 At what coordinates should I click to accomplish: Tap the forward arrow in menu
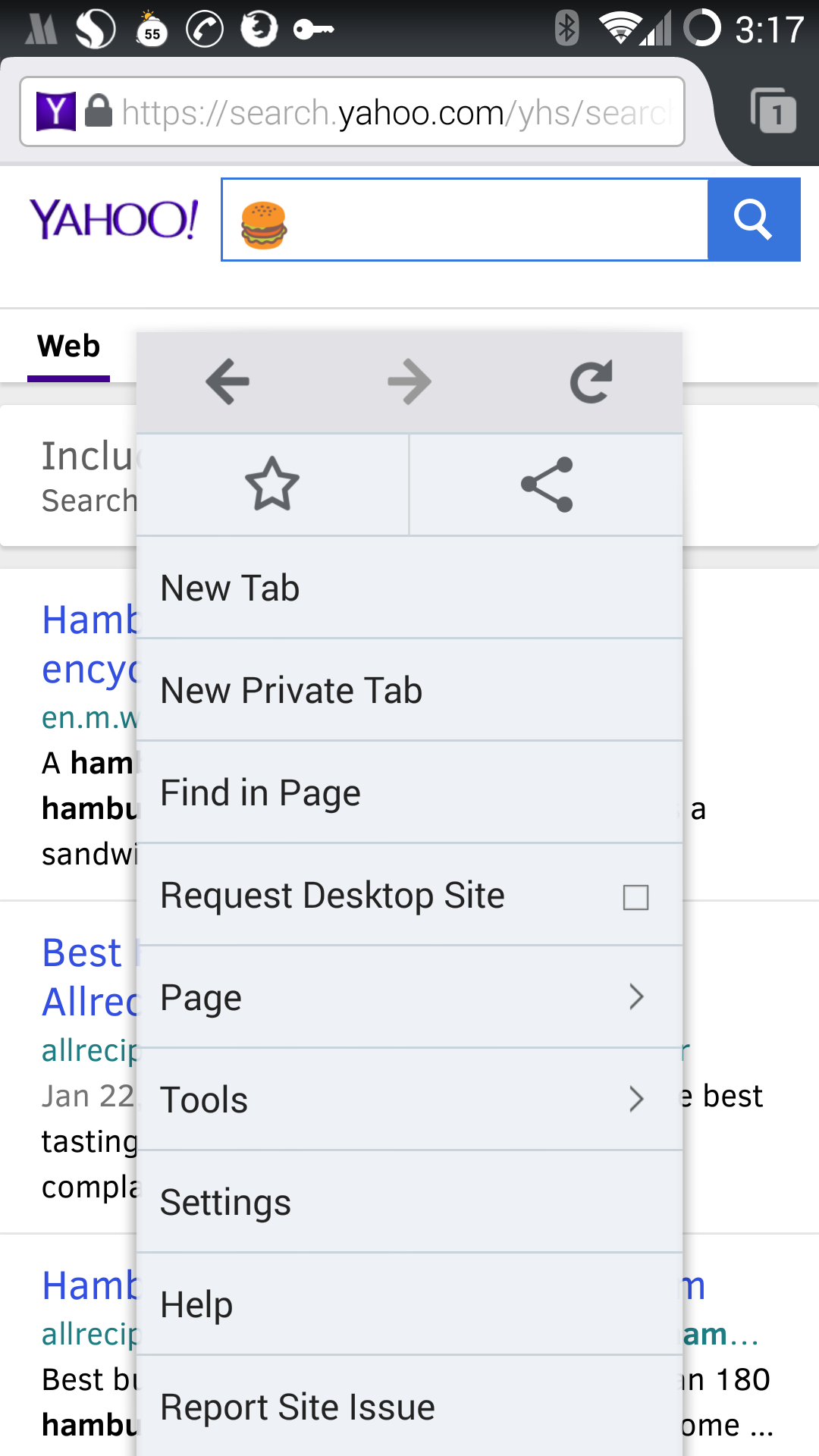(409, 381)
